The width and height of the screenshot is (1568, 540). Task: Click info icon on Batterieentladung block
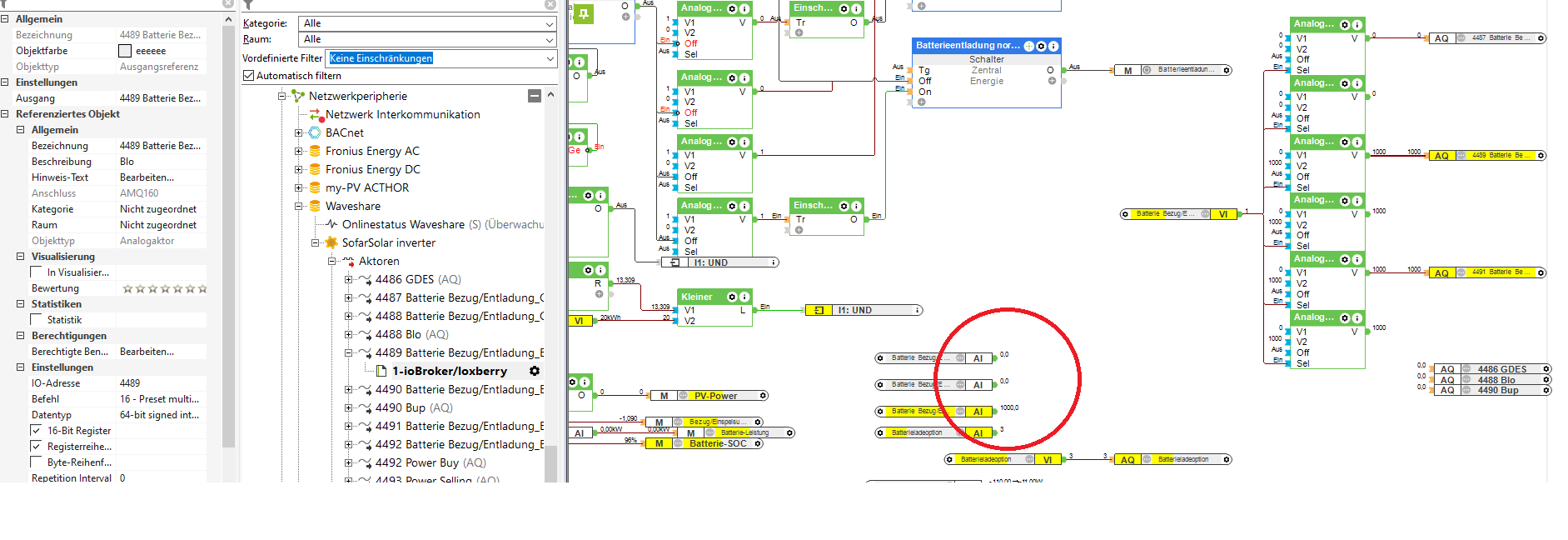(1053, 46)
